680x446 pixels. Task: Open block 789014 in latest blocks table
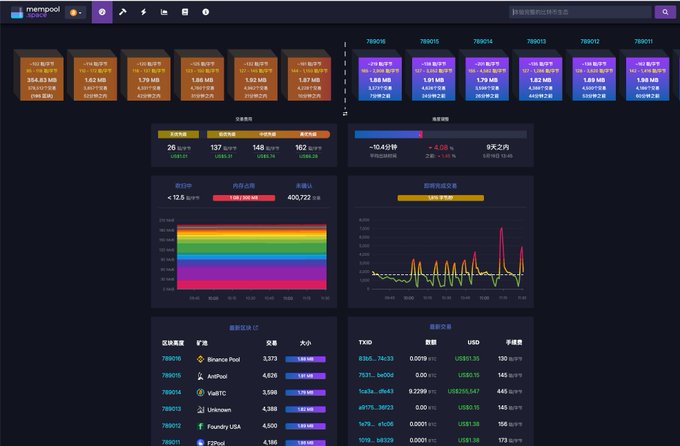[171, 392]
